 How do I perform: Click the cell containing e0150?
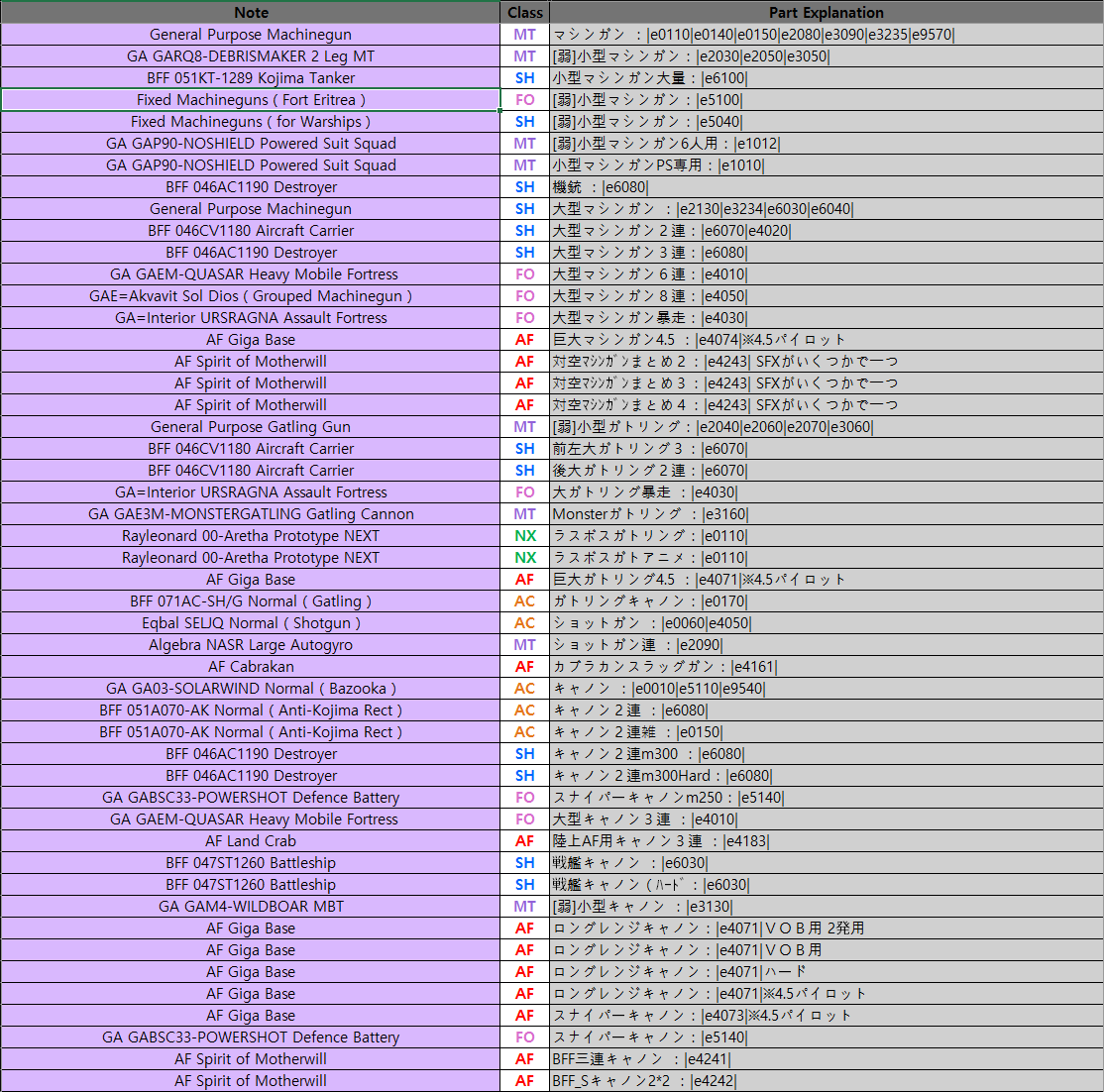[826, 732]
